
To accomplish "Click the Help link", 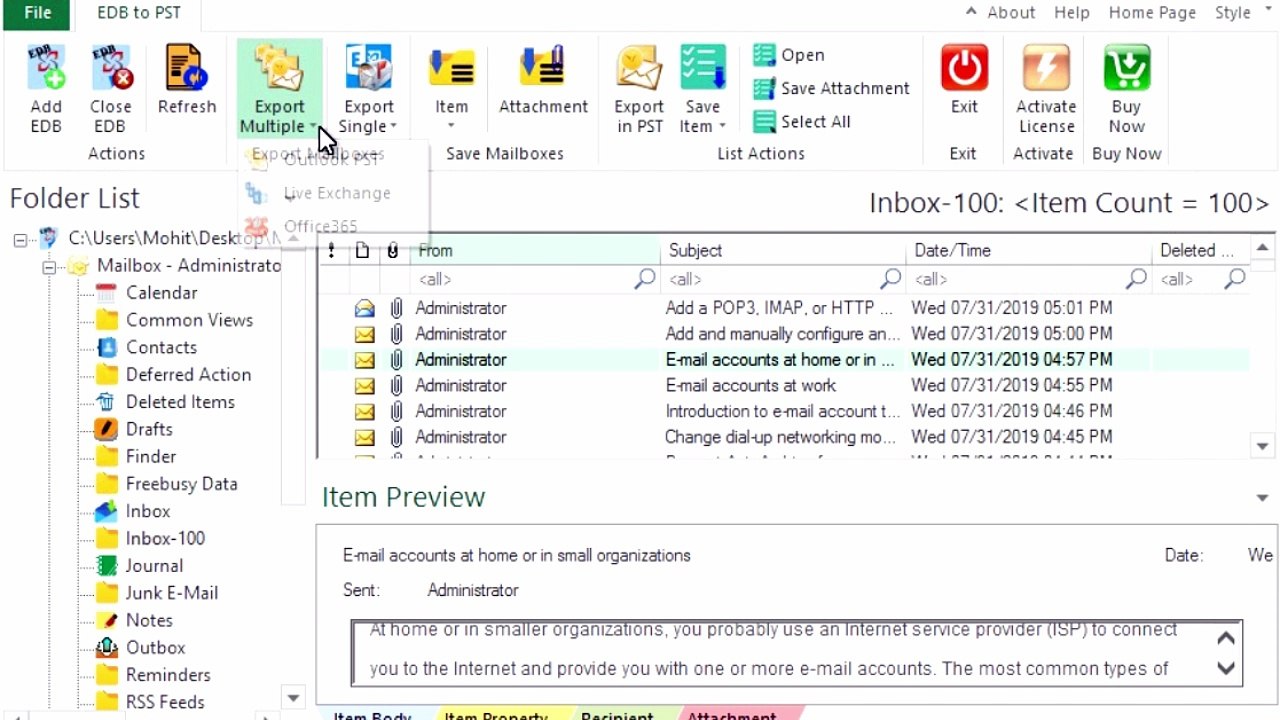I will pyautogui.click(x=1071, y=12).
